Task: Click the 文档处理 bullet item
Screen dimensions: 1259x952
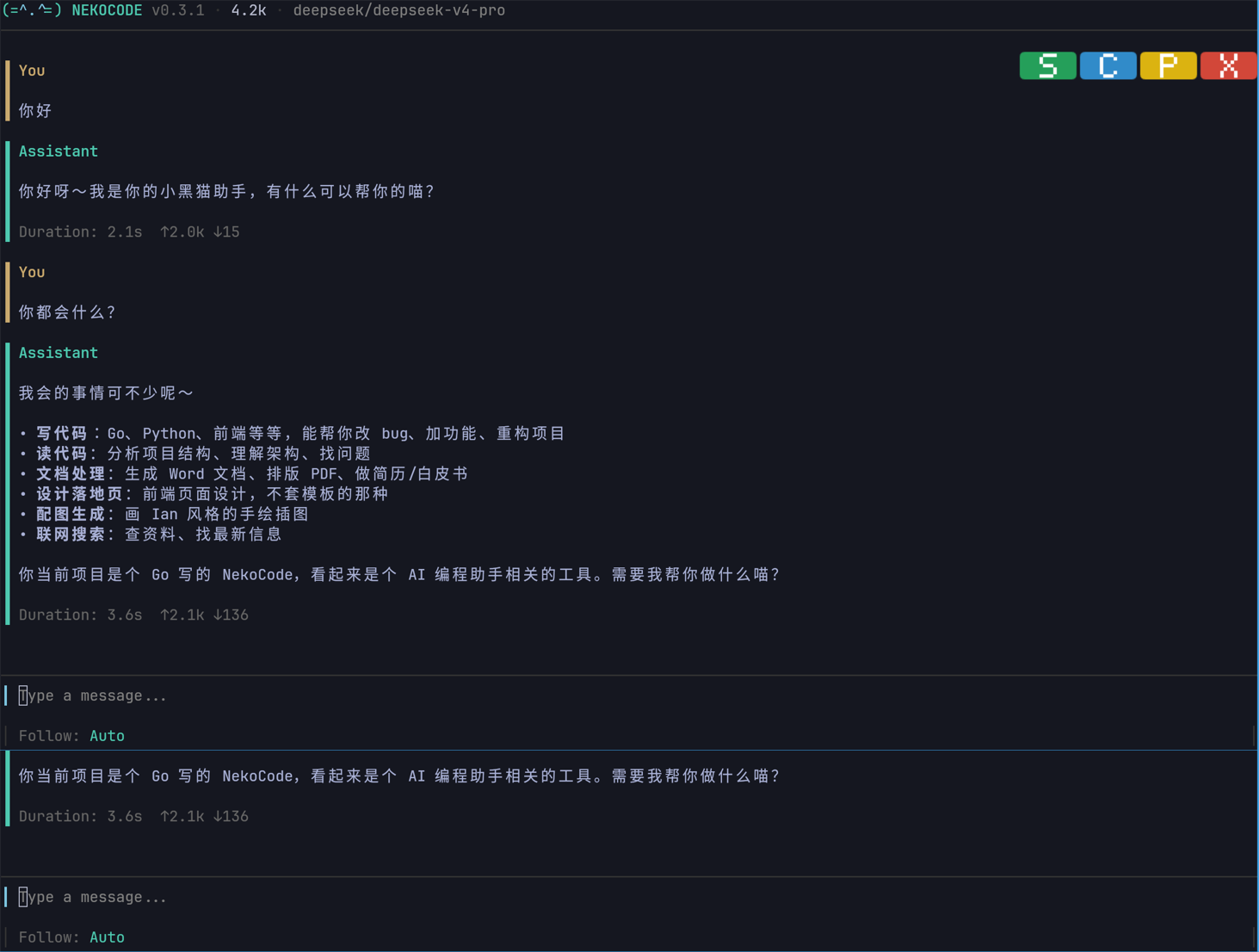Action: [x=244, y=473]
